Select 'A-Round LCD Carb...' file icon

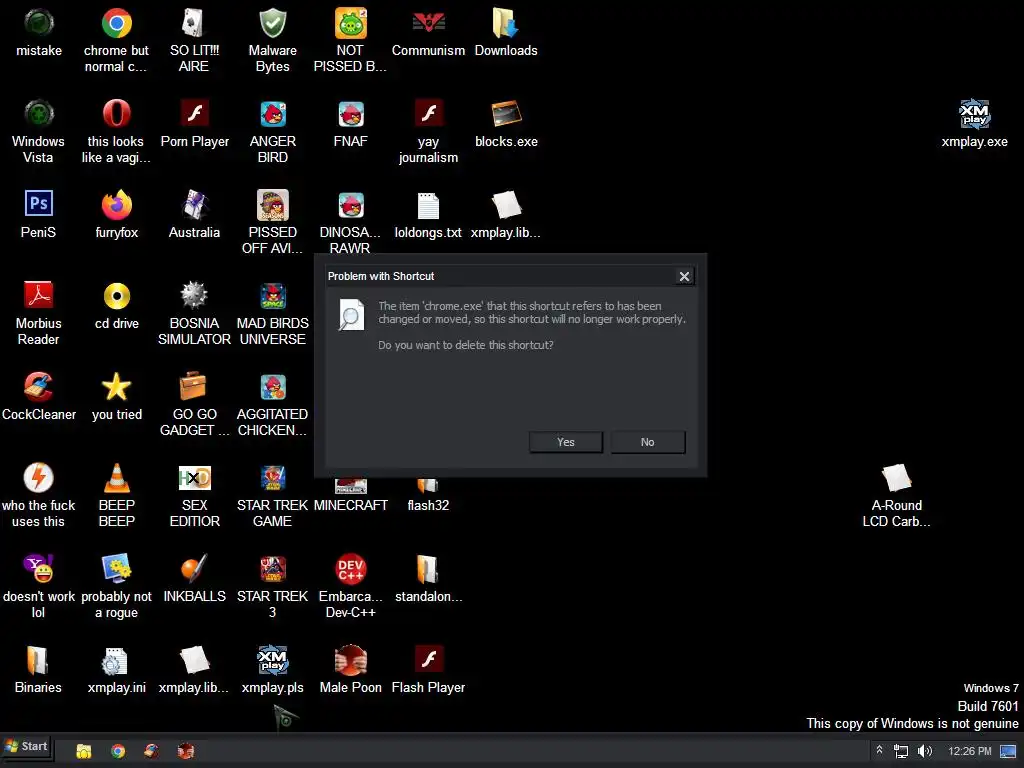(x=896, y=495)
